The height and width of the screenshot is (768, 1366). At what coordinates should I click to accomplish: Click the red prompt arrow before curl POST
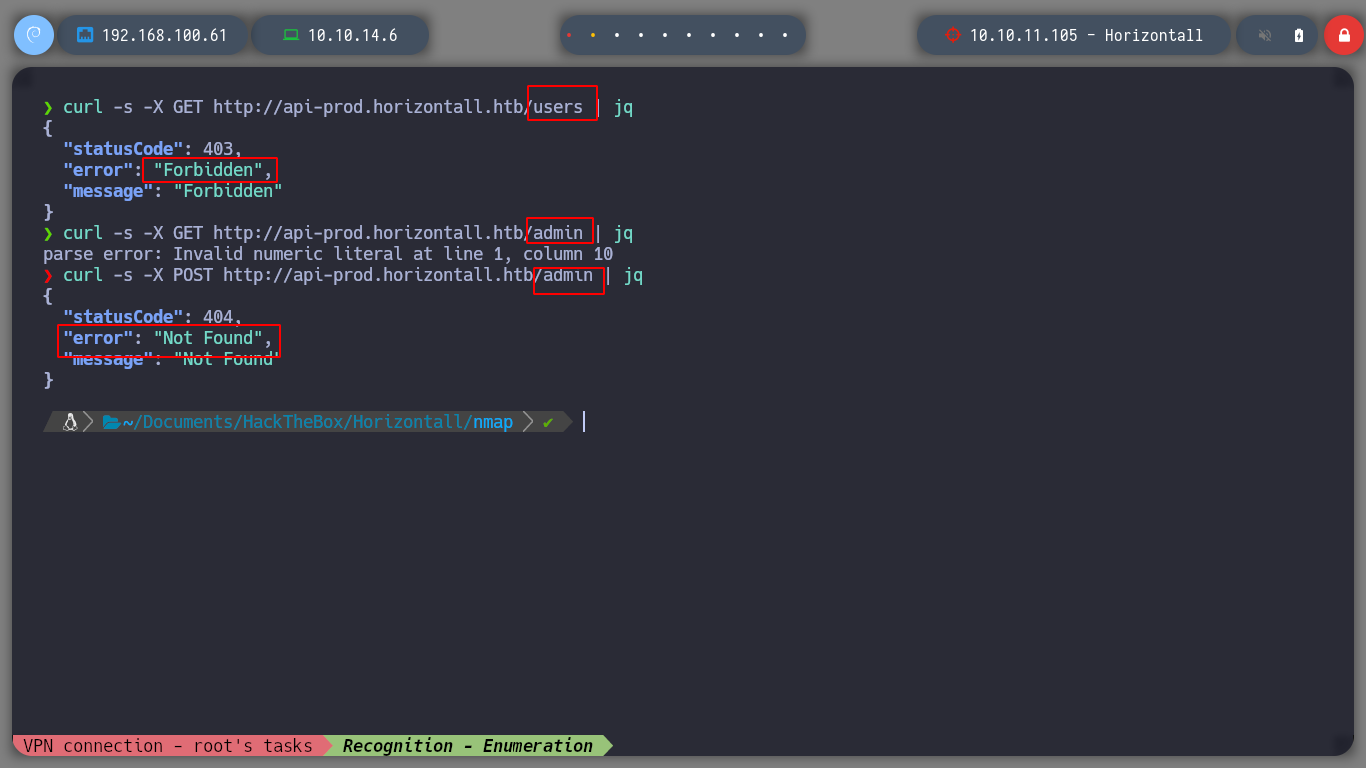[x=48, y=275]
